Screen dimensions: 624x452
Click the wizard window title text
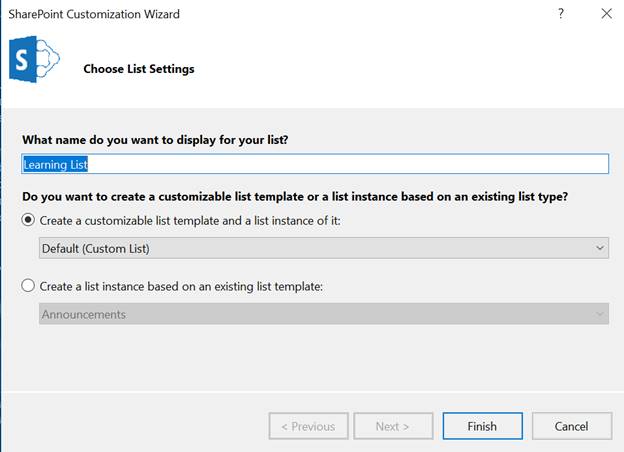click(95, 14)
